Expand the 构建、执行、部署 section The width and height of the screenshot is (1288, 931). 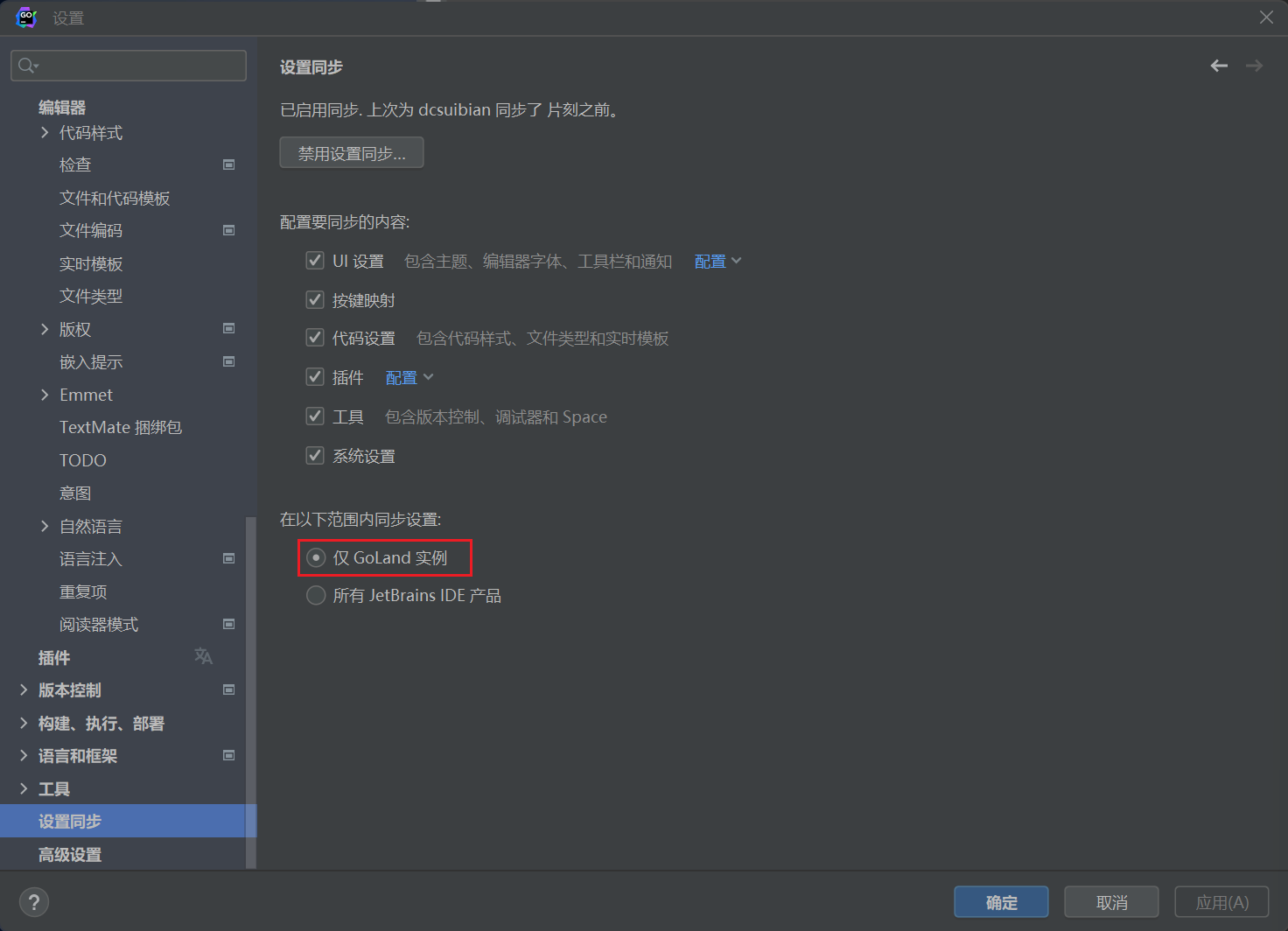coord(24,723)
